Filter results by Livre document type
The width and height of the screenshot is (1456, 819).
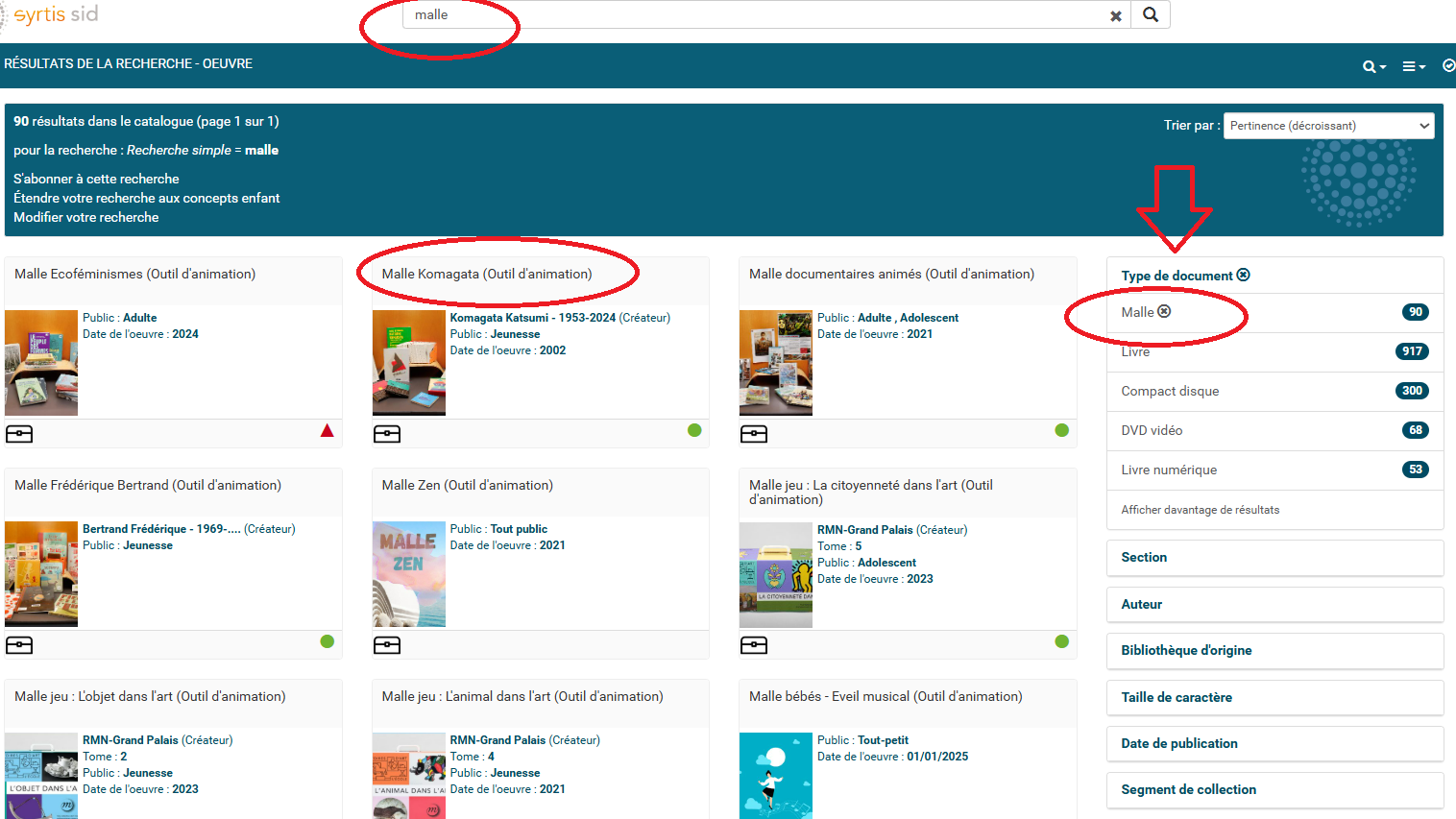1135,352
